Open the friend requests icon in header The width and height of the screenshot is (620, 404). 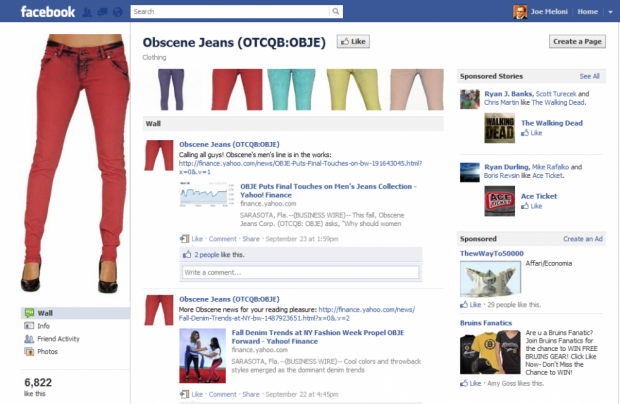pos(87,12)
